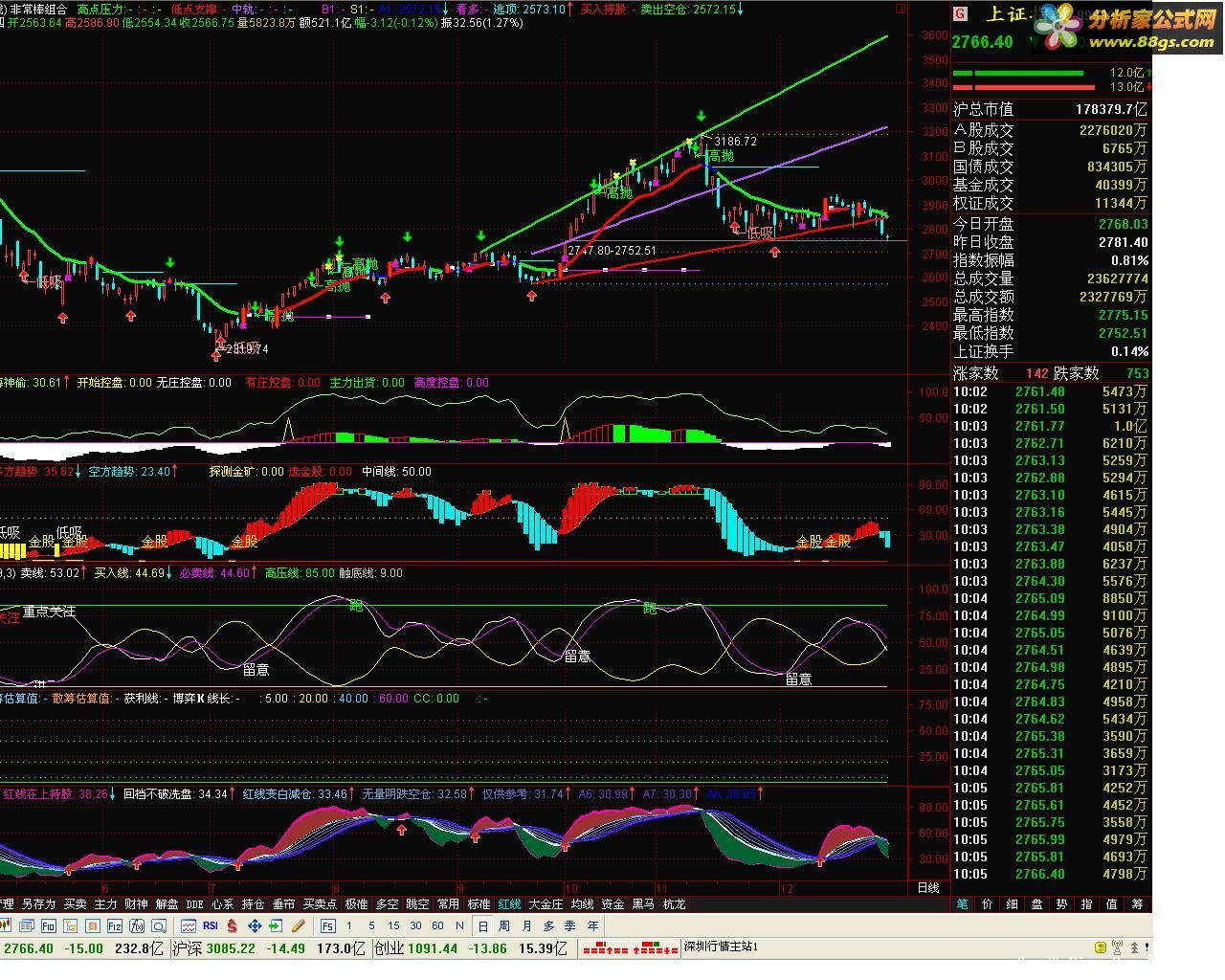Click the antenna connection status icon
This screenshot has width=1225, height=980.
tap(1117, 947)
